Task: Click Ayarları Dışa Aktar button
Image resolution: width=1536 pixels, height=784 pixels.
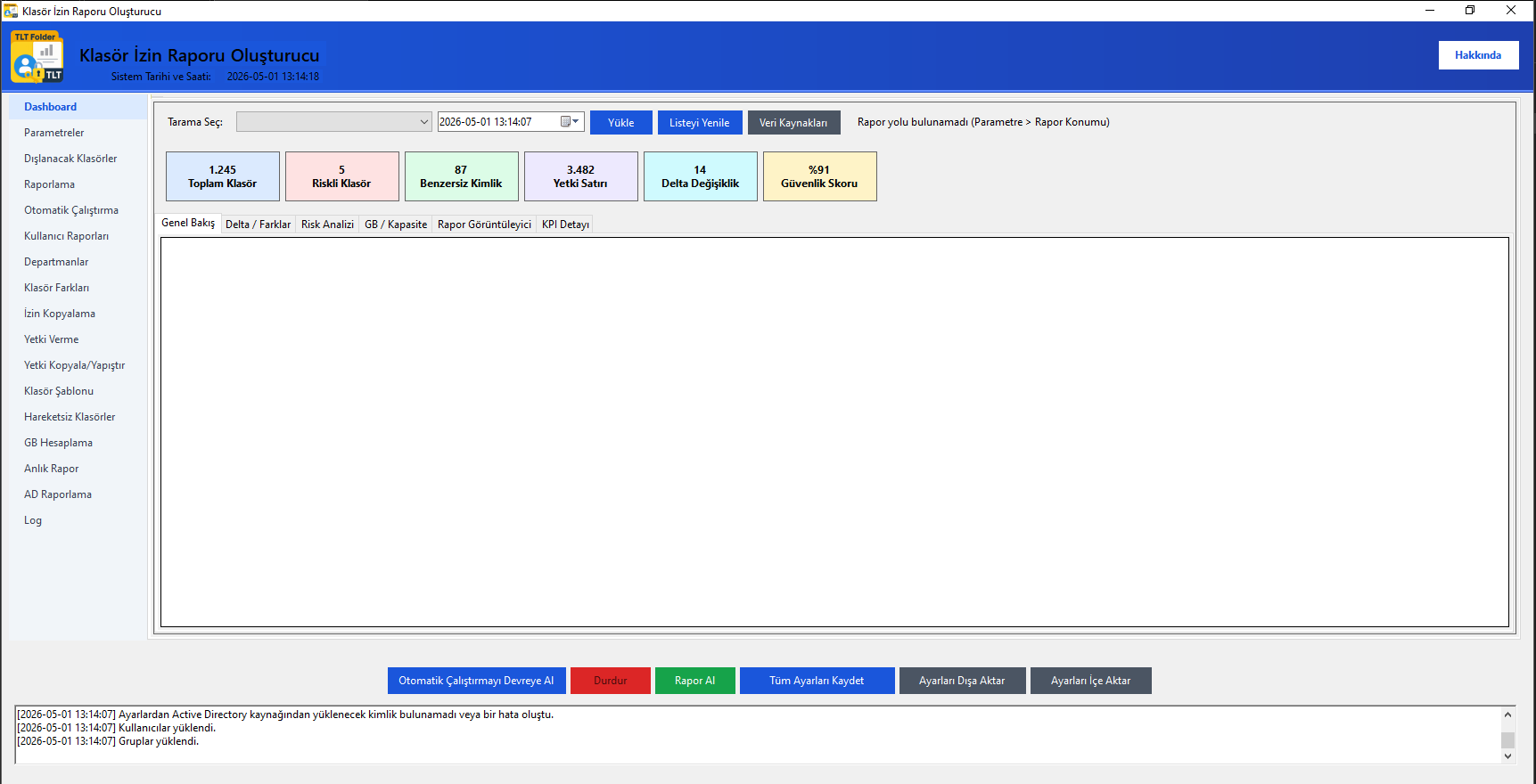Action: click(x=962, y=681)
